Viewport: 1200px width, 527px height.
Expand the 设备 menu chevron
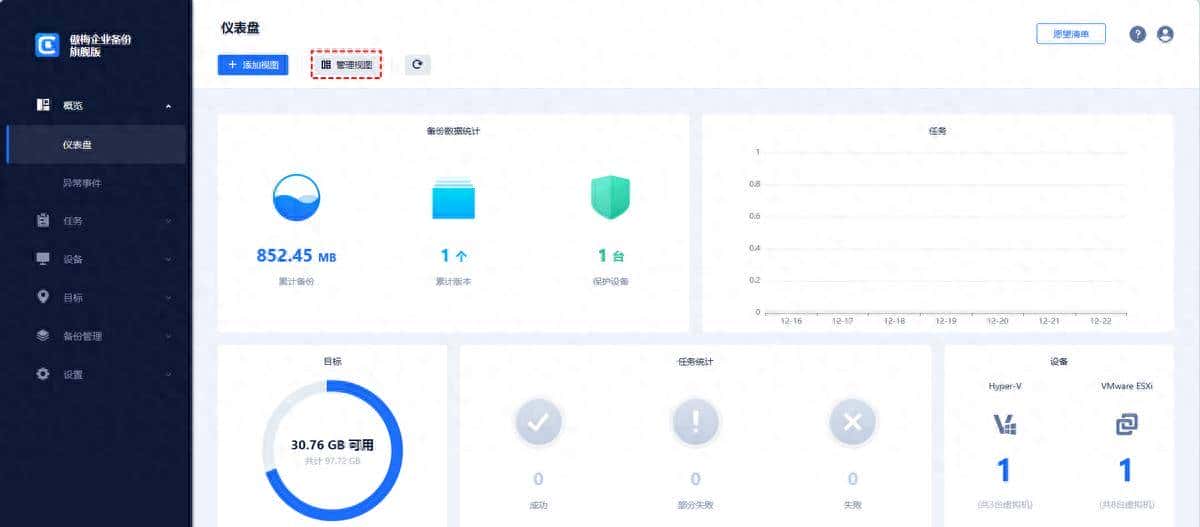click(168, 260)
